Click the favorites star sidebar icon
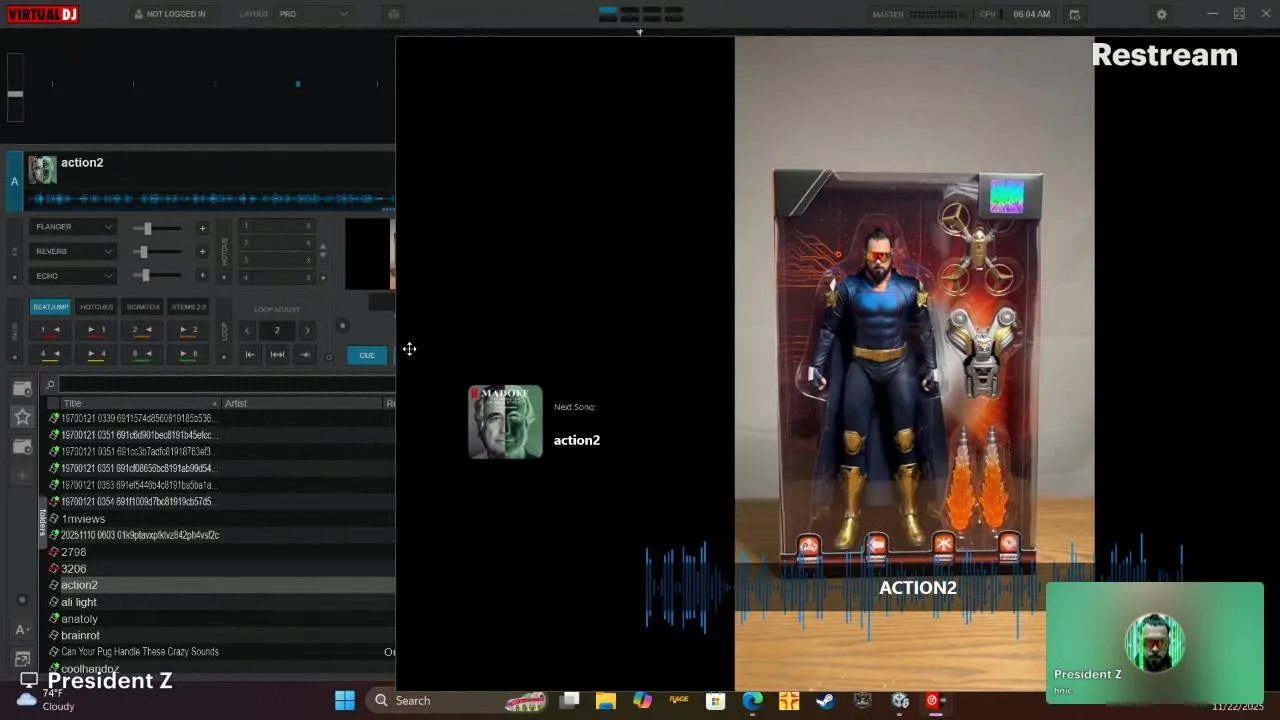Screen dimensions: 1280x720 [22, 417]
